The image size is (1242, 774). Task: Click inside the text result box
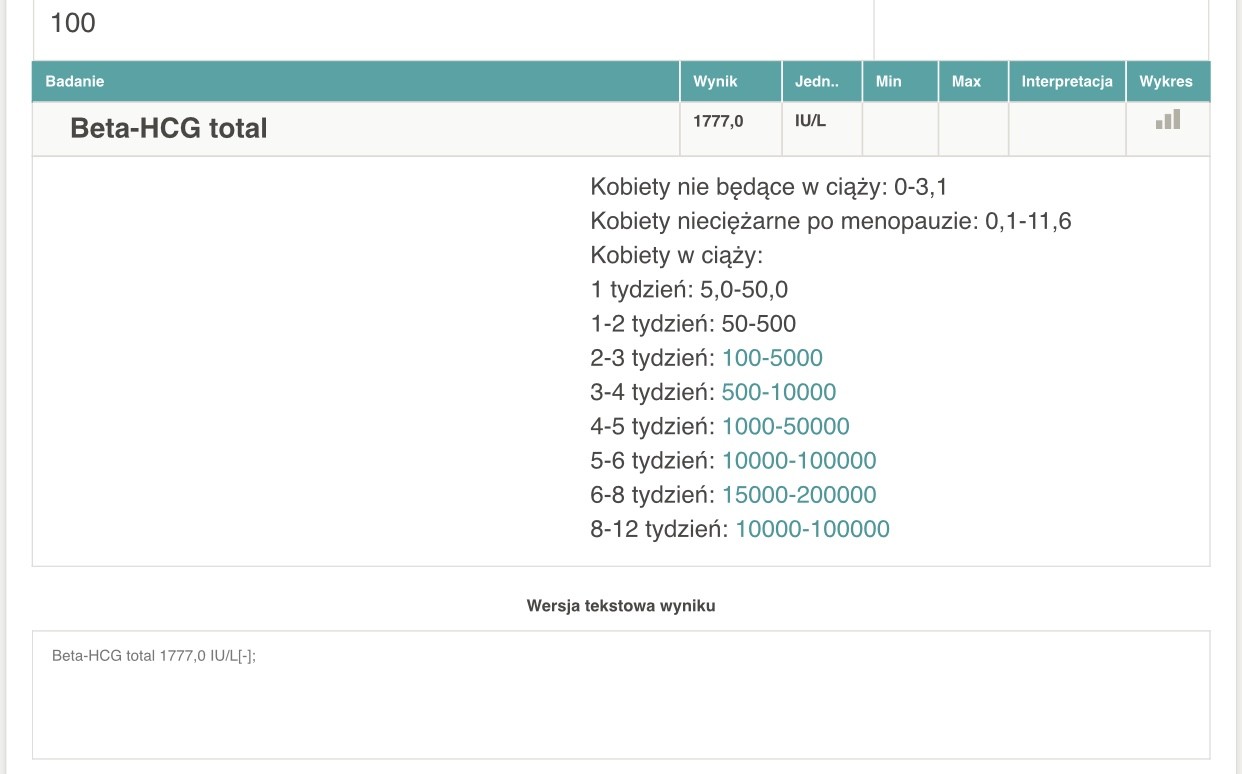pos(620,700)
